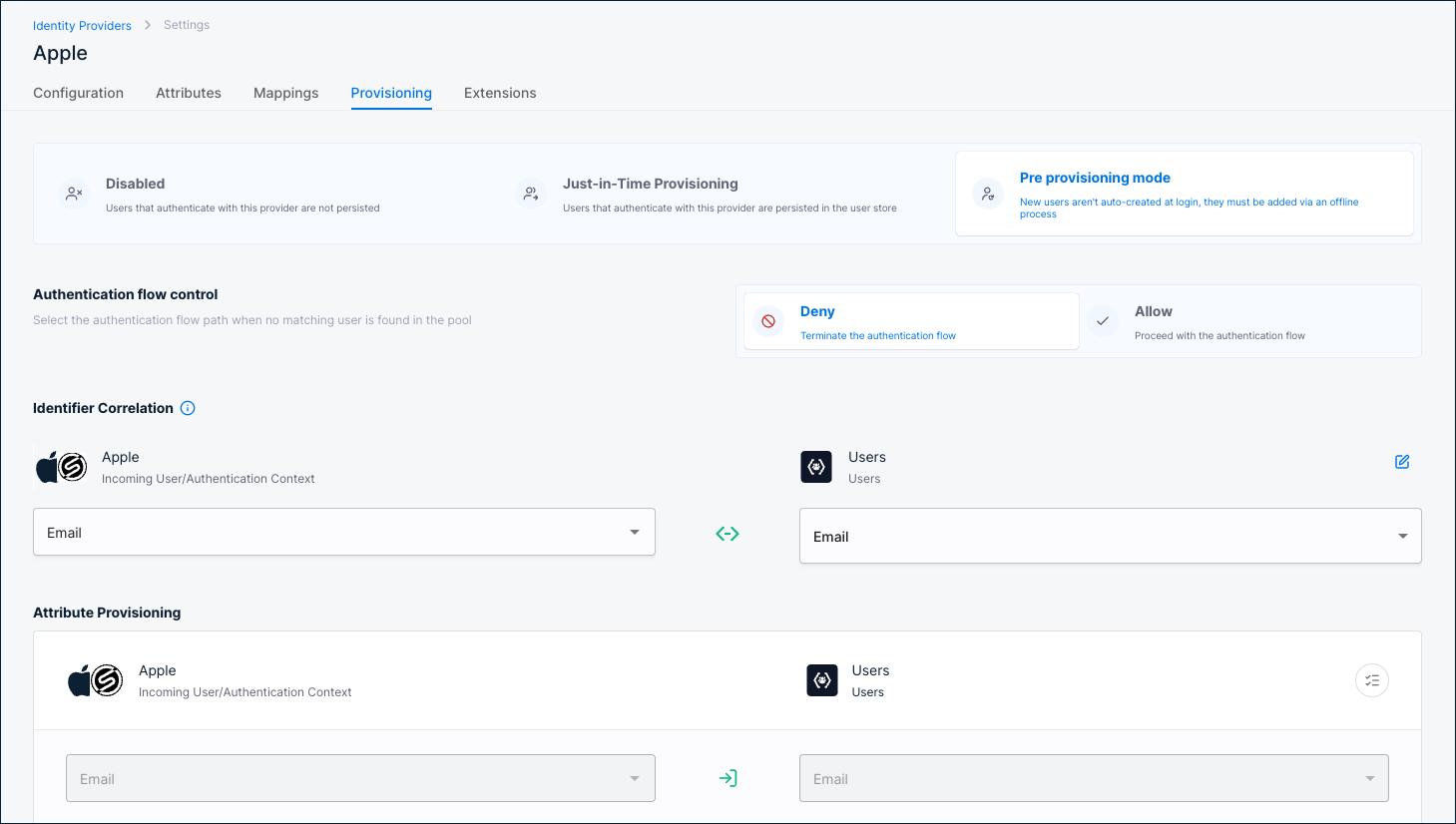1456x824 pixels.
Task: Click the green bidirectional mapping arrow icon
Action: (728, 533)
